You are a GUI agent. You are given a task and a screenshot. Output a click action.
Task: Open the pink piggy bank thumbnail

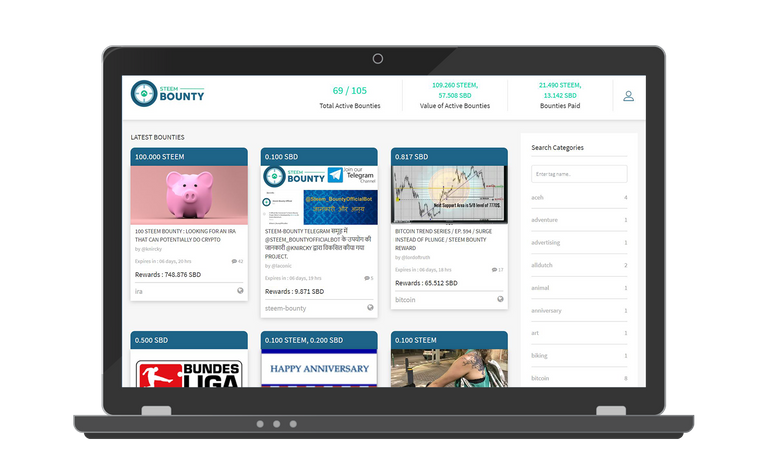[x=189, y=195]
